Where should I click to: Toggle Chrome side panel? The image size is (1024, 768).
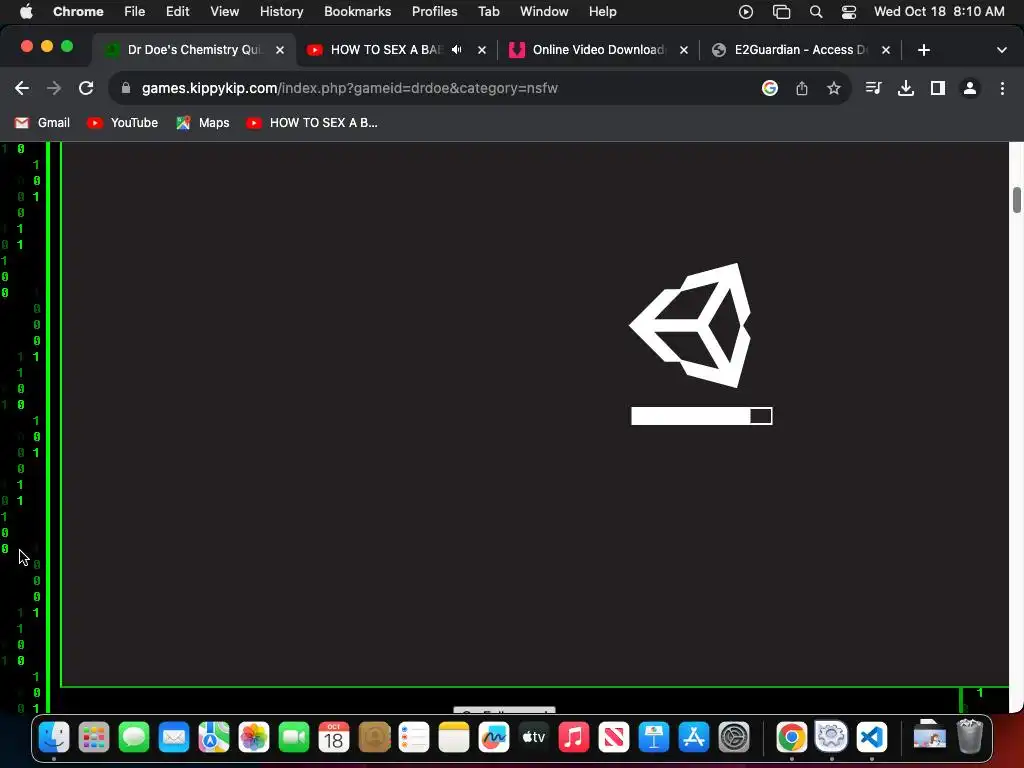point(938,88)
